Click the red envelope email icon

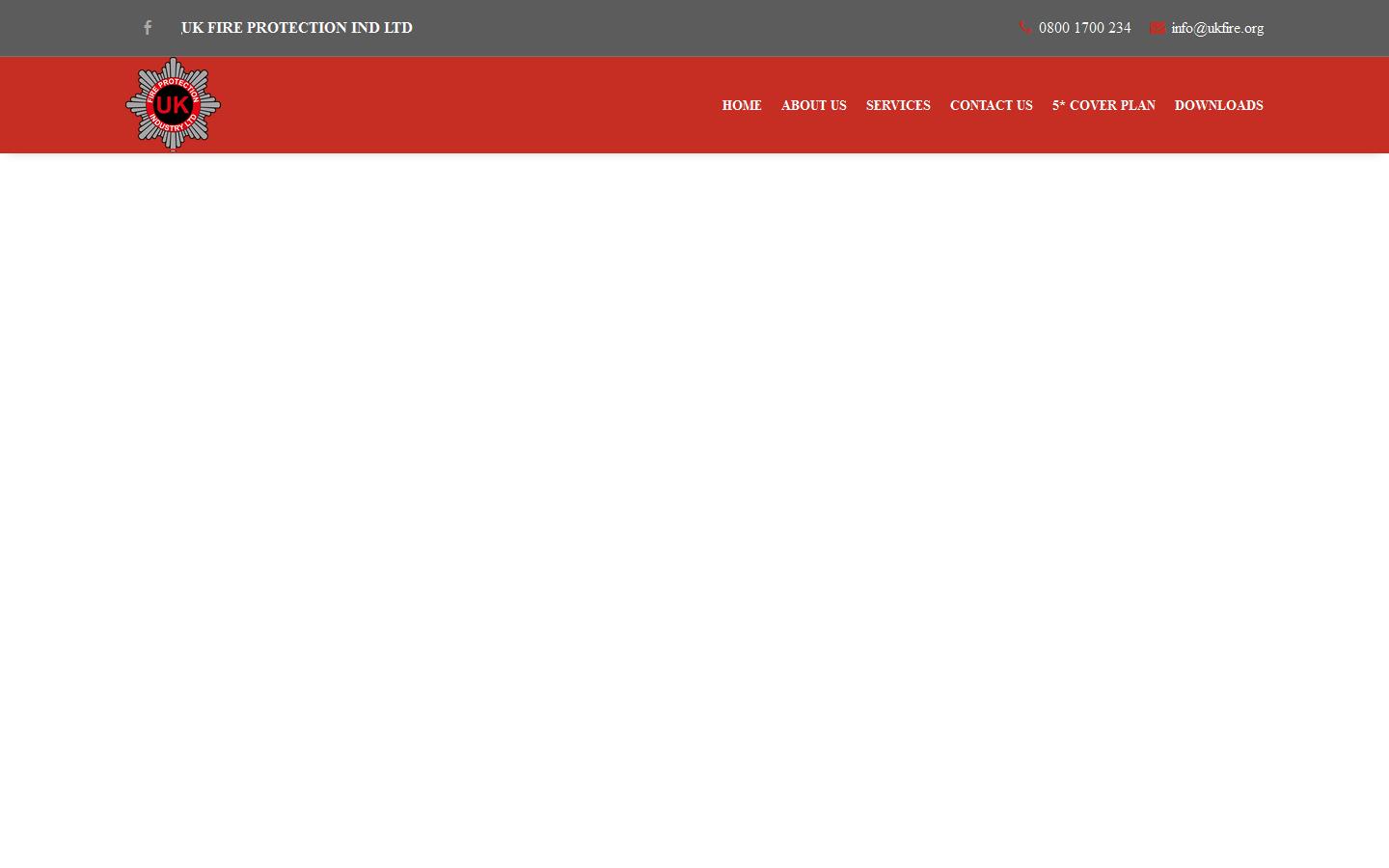pos(1157,27)
